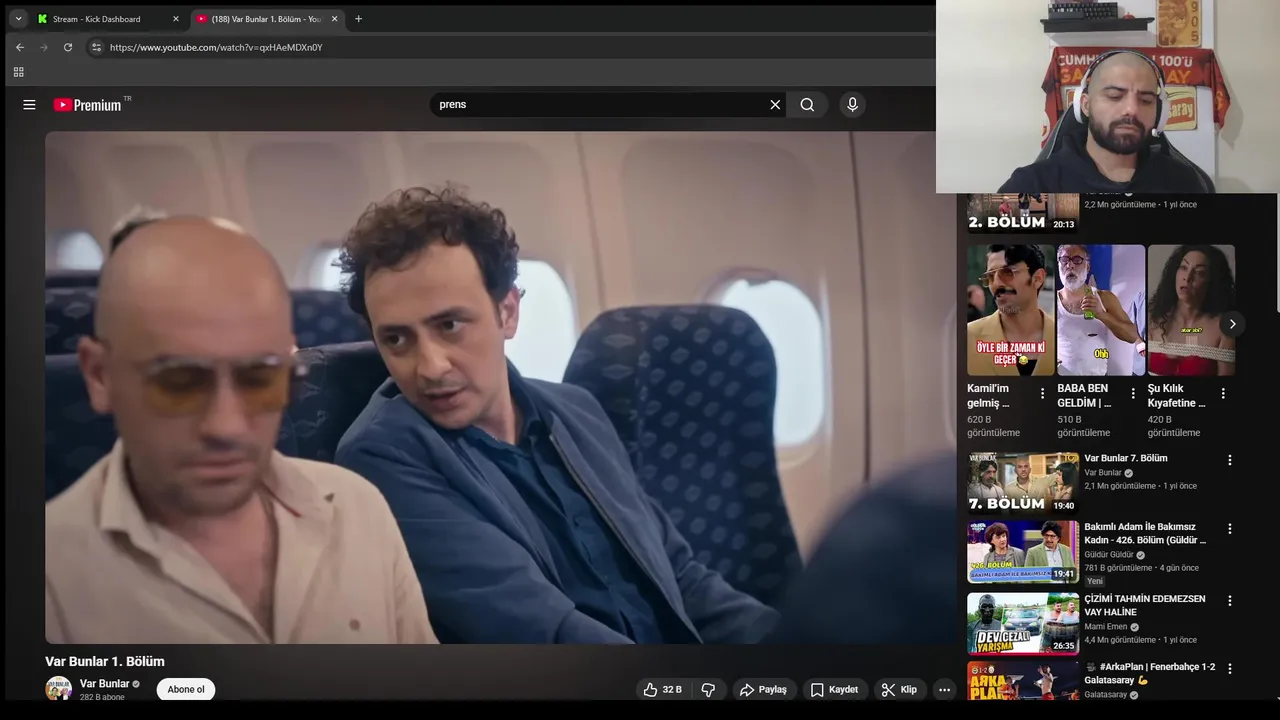Share the video via Paylaş button
Viewport: 1280px width, 720px height.
click(x=763, y=689)
